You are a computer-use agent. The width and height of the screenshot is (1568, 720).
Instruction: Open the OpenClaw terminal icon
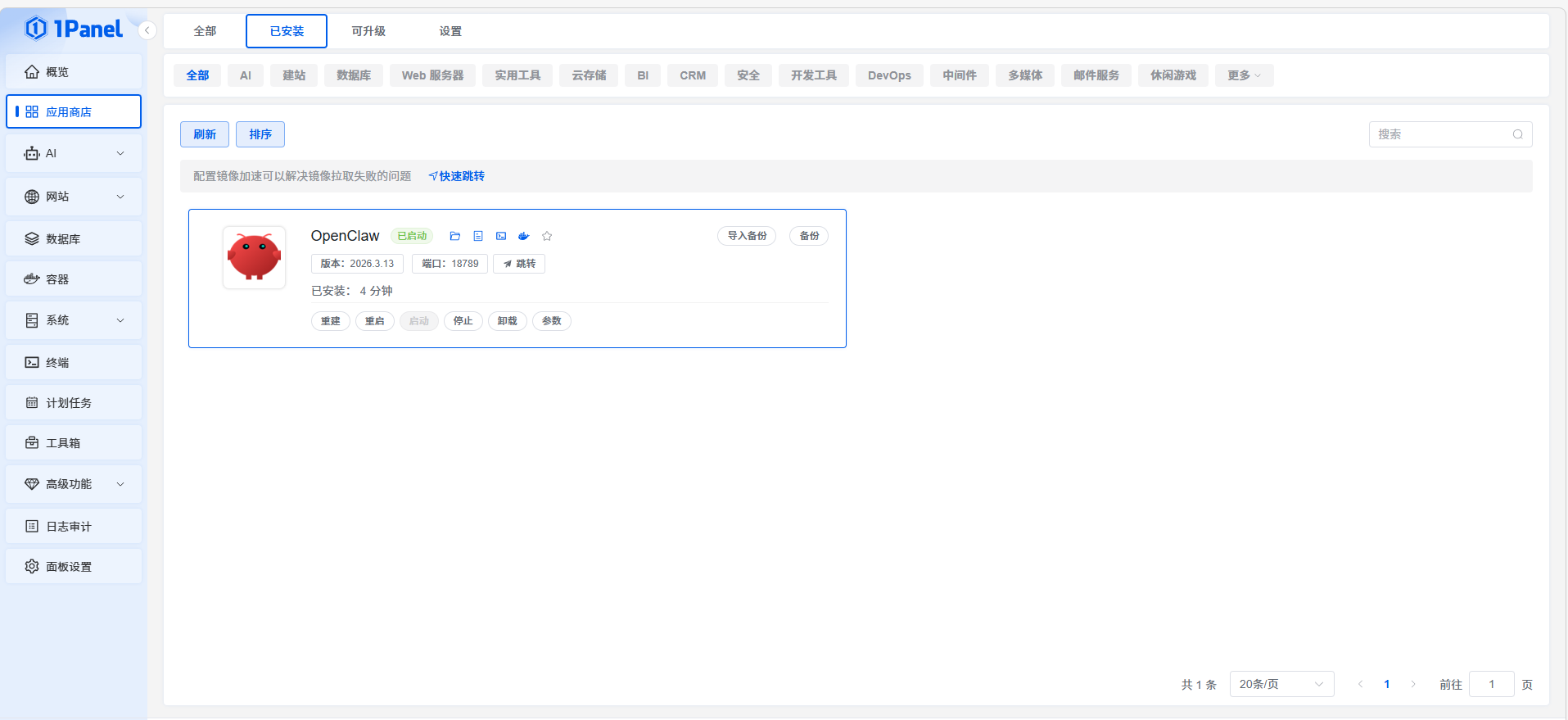pos(501,236)
